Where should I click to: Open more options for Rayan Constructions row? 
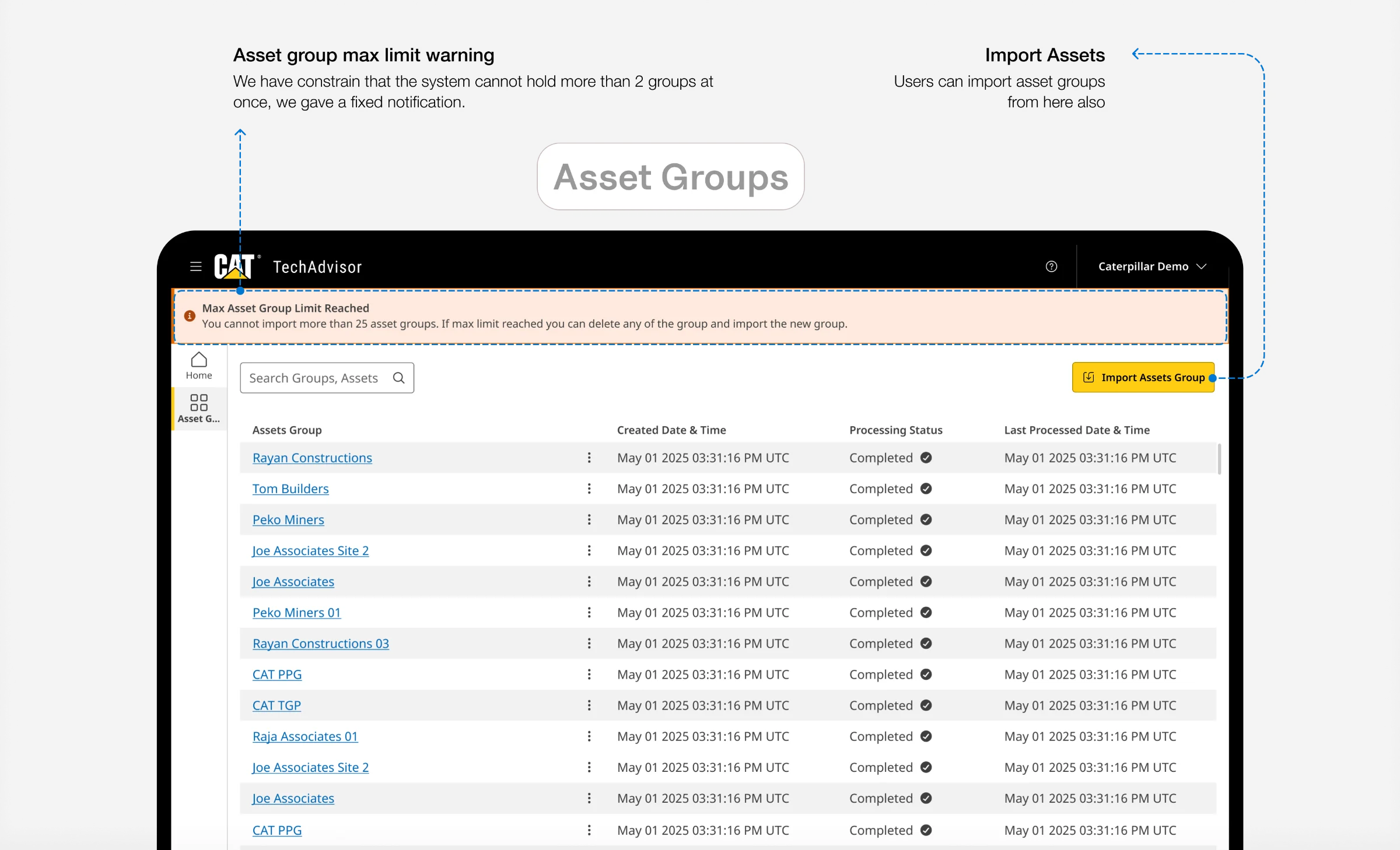click(x=589, y=458)
